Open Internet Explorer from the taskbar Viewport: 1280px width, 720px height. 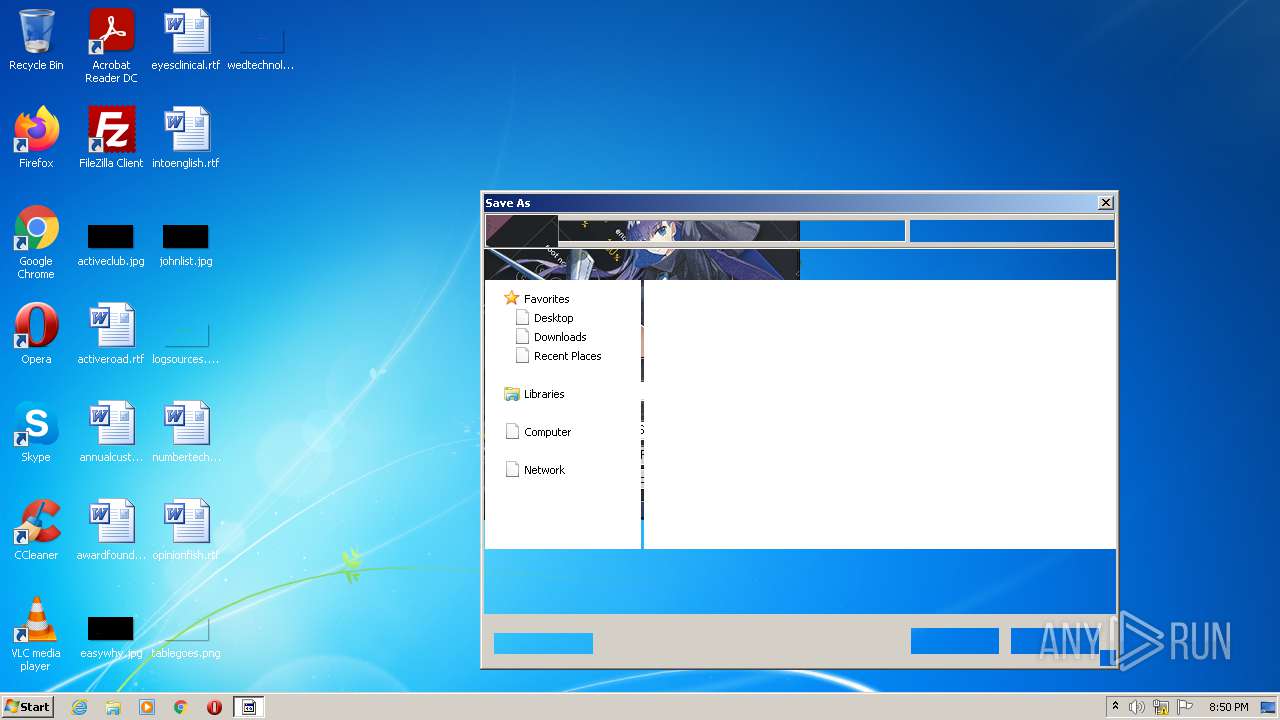[80, 707]
